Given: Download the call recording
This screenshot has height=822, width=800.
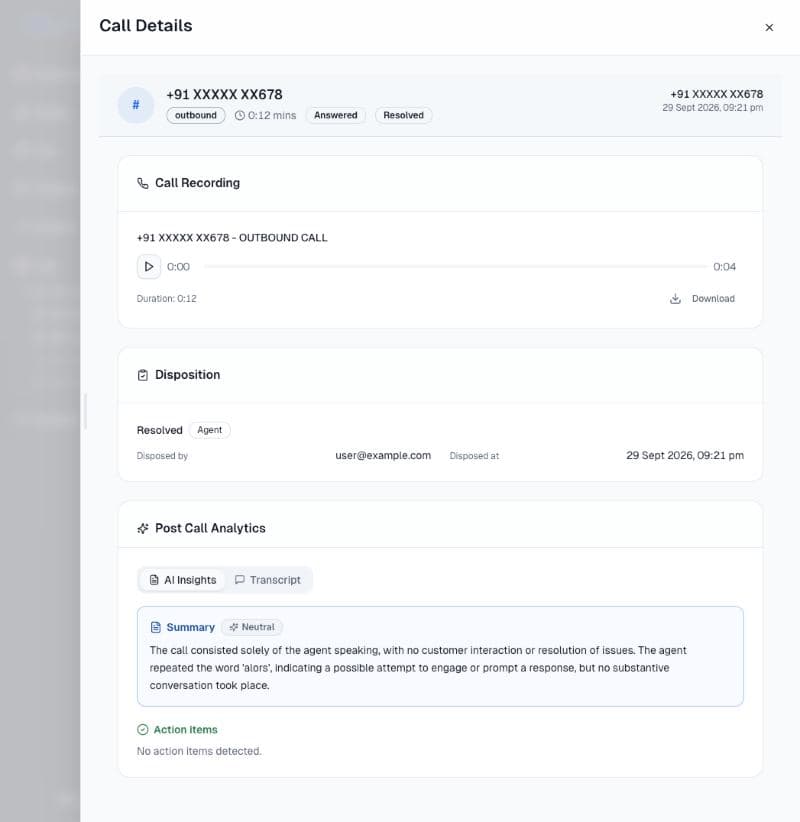Looking at the screenshot, I should coord(702,299).
